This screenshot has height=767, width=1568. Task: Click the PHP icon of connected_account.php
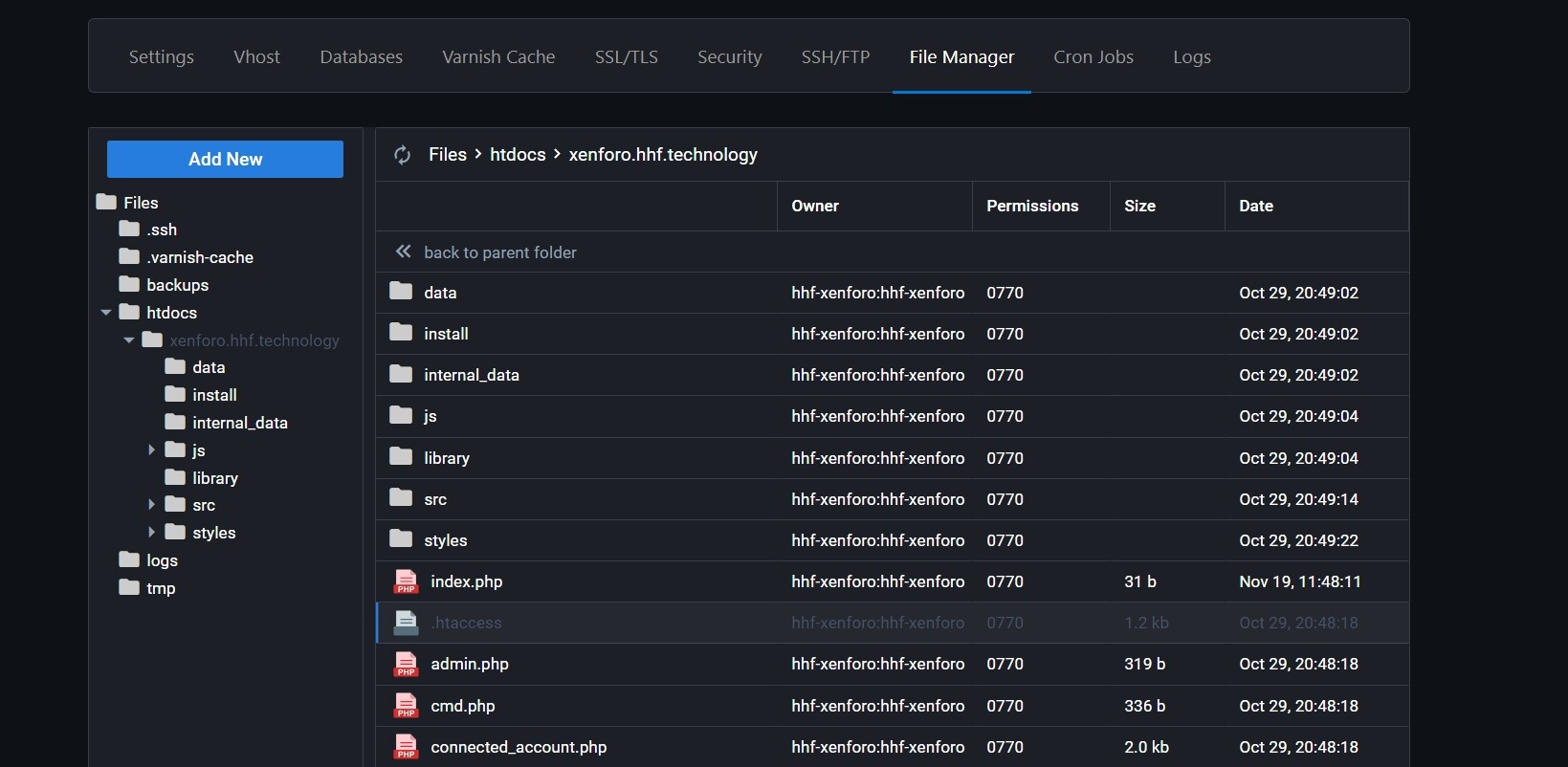coord(406,747)
